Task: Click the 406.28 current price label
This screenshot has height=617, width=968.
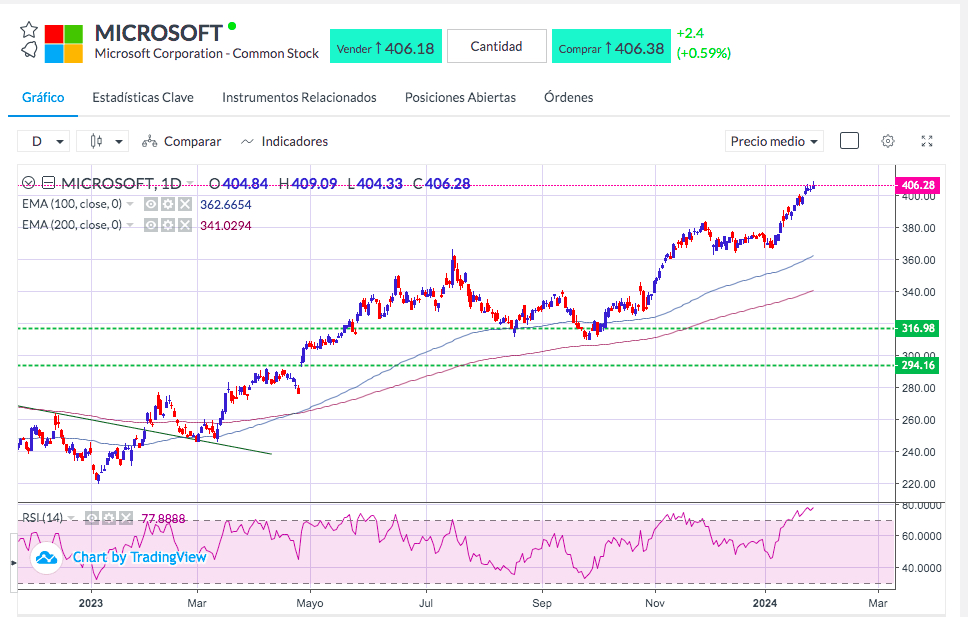Action: coord(918,185)
